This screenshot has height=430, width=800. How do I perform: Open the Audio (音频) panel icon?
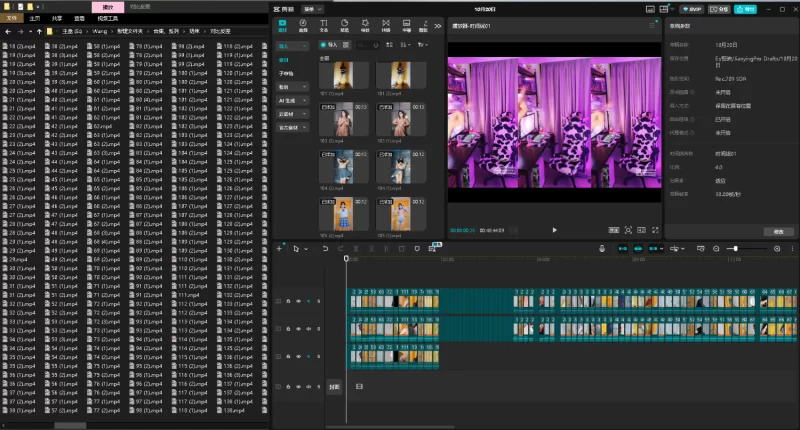point(303,25)
